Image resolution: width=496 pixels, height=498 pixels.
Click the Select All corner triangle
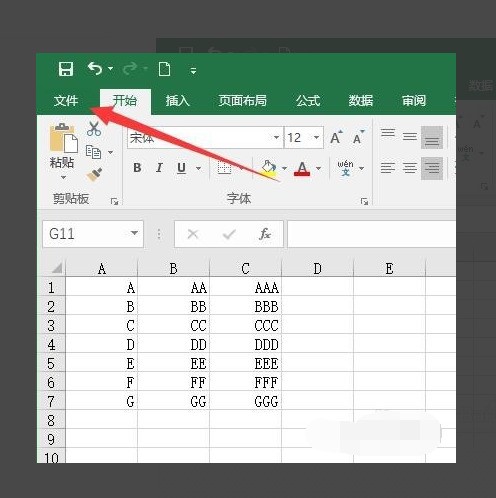[x=56, y=268]
